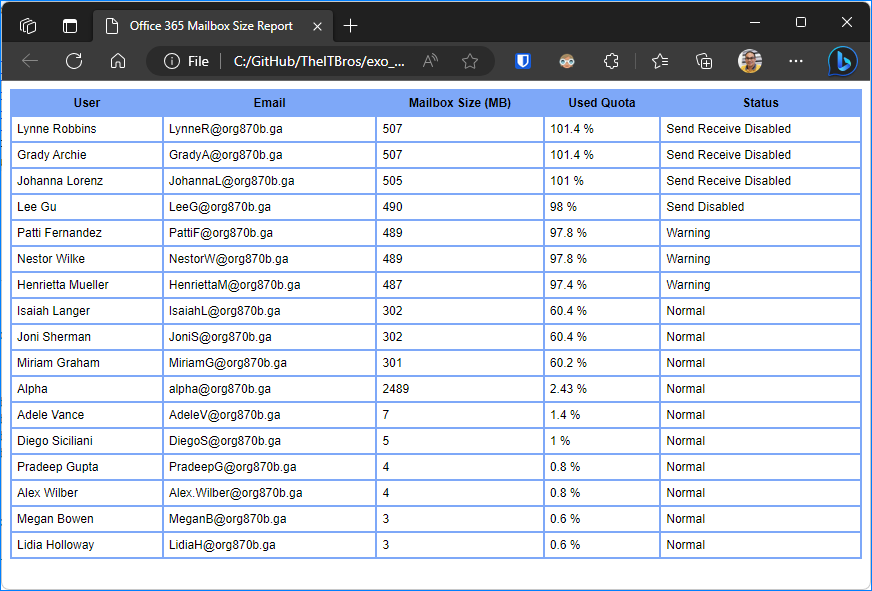
Task: Click the address bar file path
Action: (319, 61)
